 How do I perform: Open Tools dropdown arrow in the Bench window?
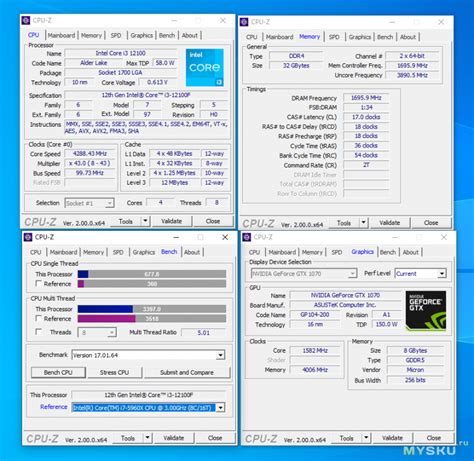tap(147, 438)
